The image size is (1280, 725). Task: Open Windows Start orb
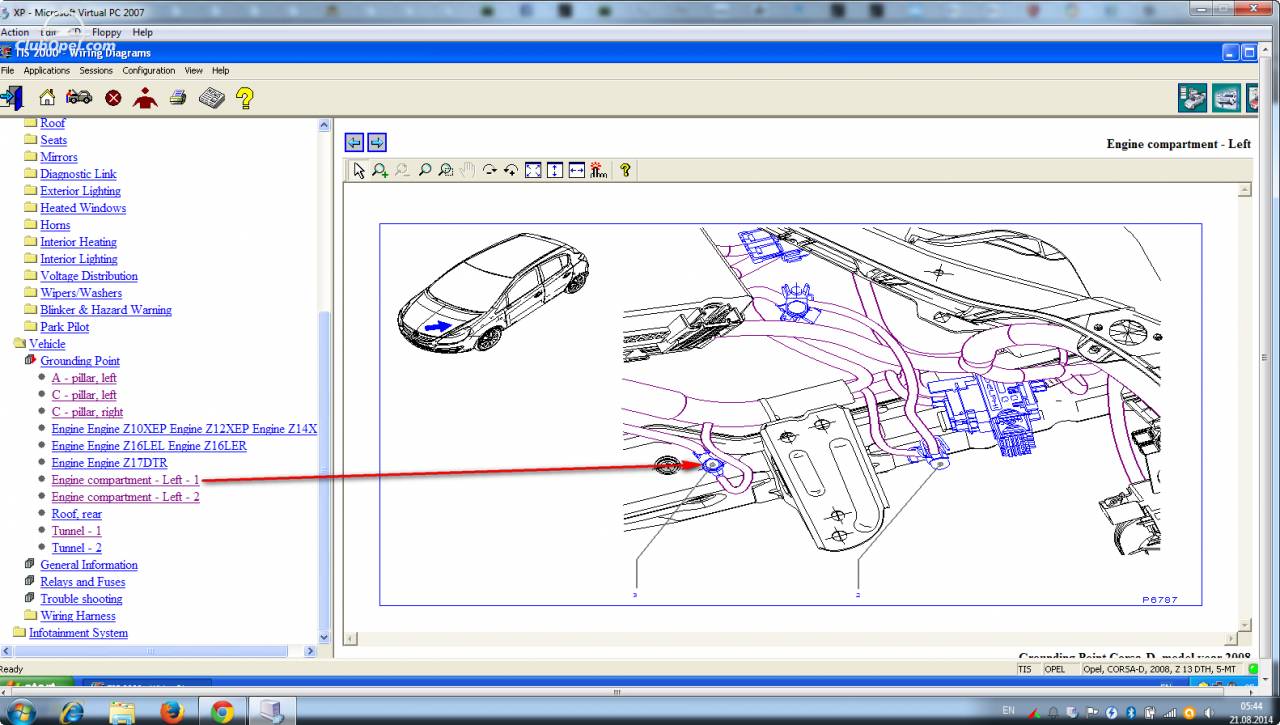21,711
